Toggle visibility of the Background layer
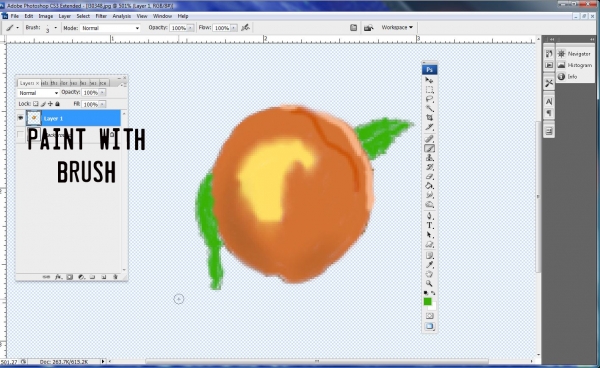Viewport: 600px width, 368px height. pyautogui.click(x=20, y=134)
